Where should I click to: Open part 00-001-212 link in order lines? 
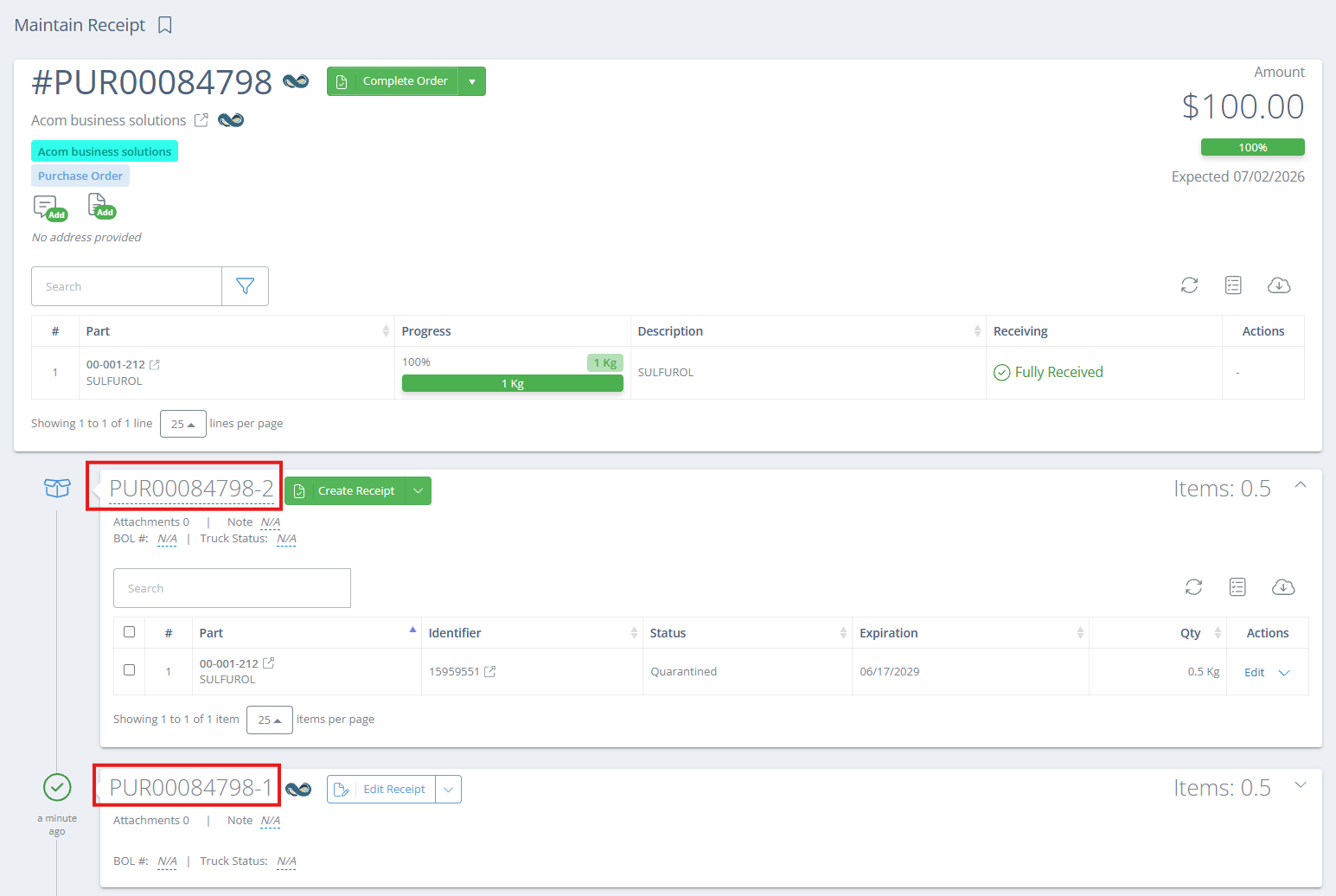tap(155, 365)
